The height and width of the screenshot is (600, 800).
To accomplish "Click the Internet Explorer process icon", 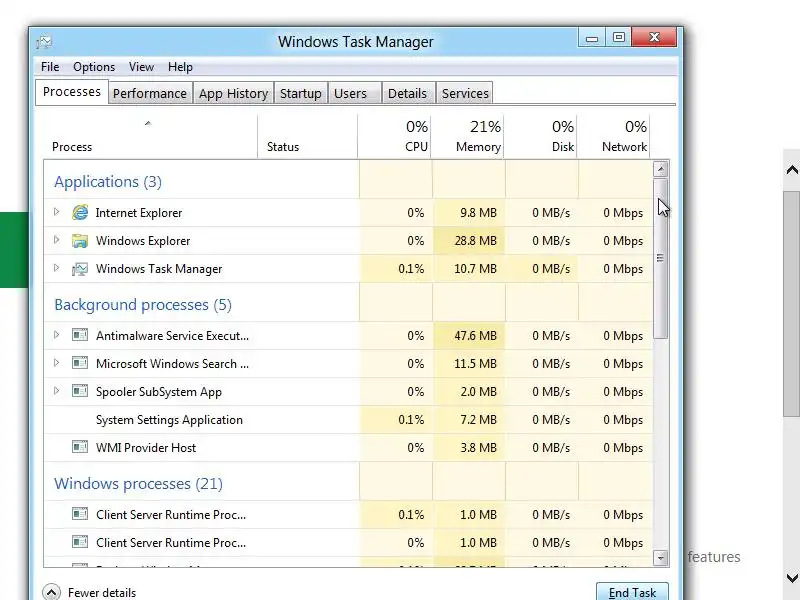I will (x=80, y=212).
